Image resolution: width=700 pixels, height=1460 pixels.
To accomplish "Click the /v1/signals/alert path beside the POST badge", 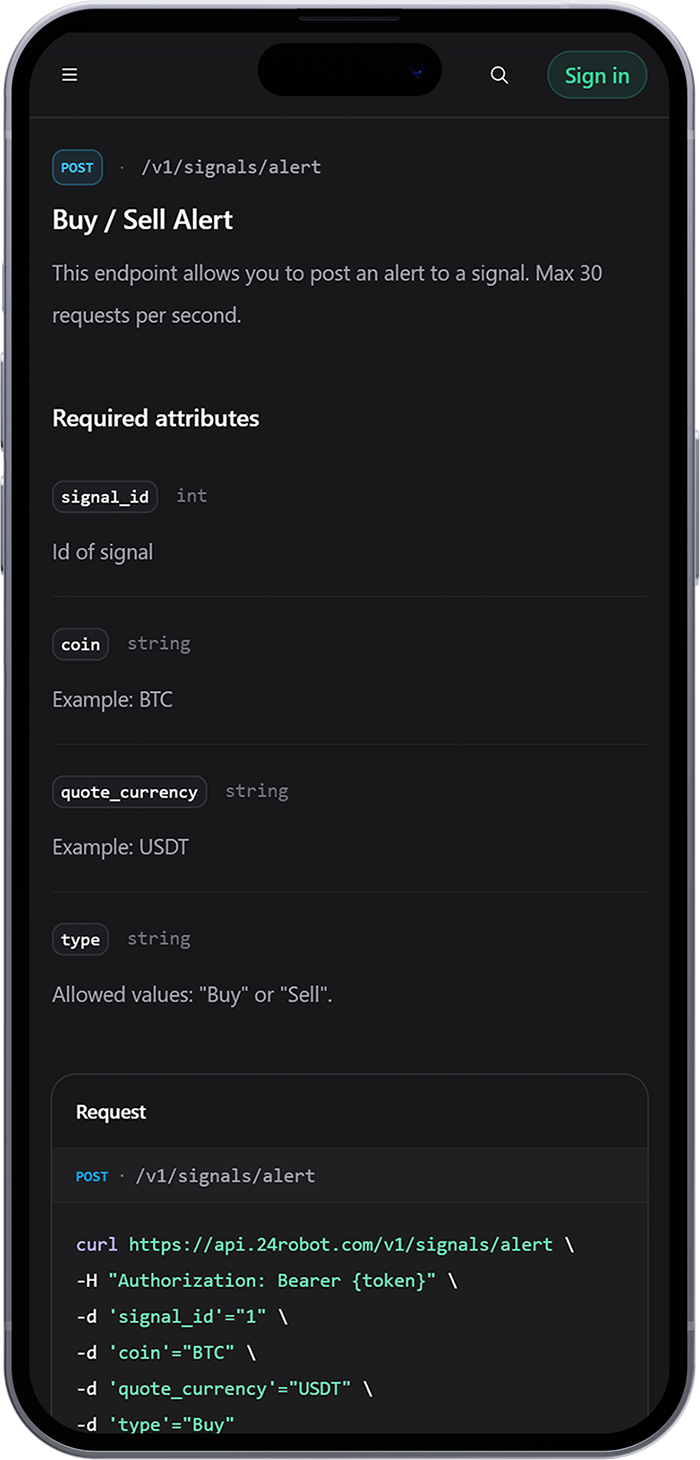I will [231, 167].
